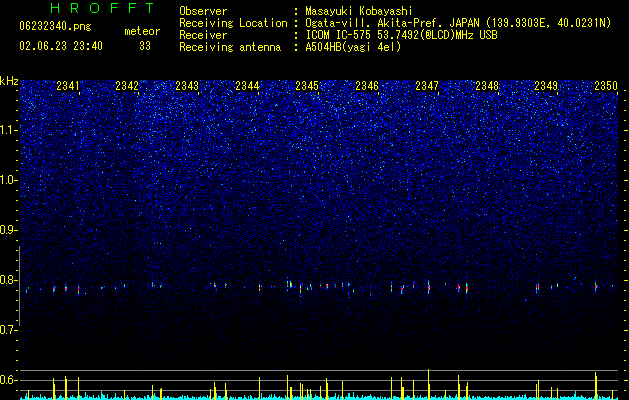Click the ICOM IC-575 53.7492 MHz USB text

(x=401, y=35)
